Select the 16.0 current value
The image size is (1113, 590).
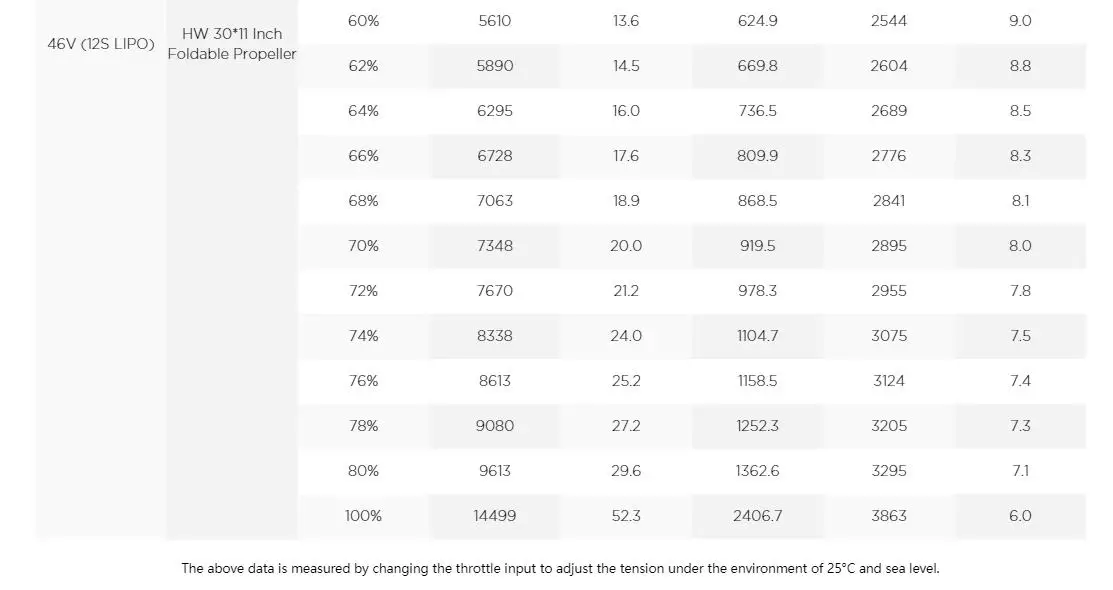coord(626,111)
